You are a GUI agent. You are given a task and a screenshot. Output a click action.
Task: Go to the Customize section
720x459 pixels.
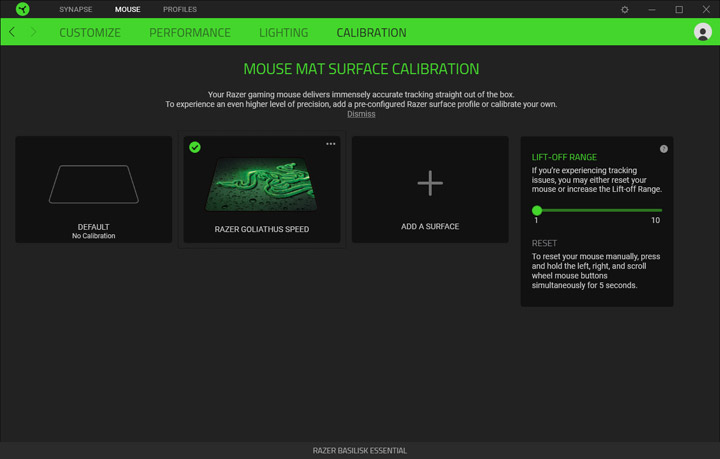pyautogui.click(x=90, y=33)
